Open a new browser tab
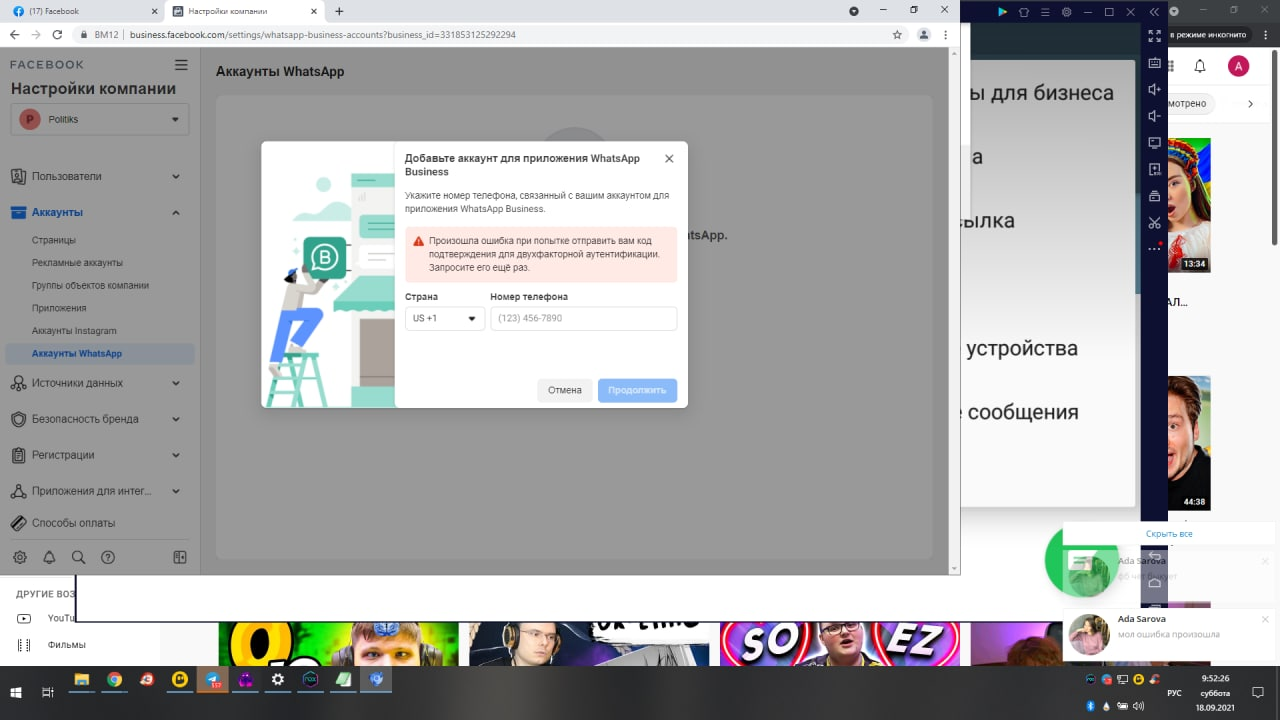This screenshot has height=720, width=1280. 339,11
